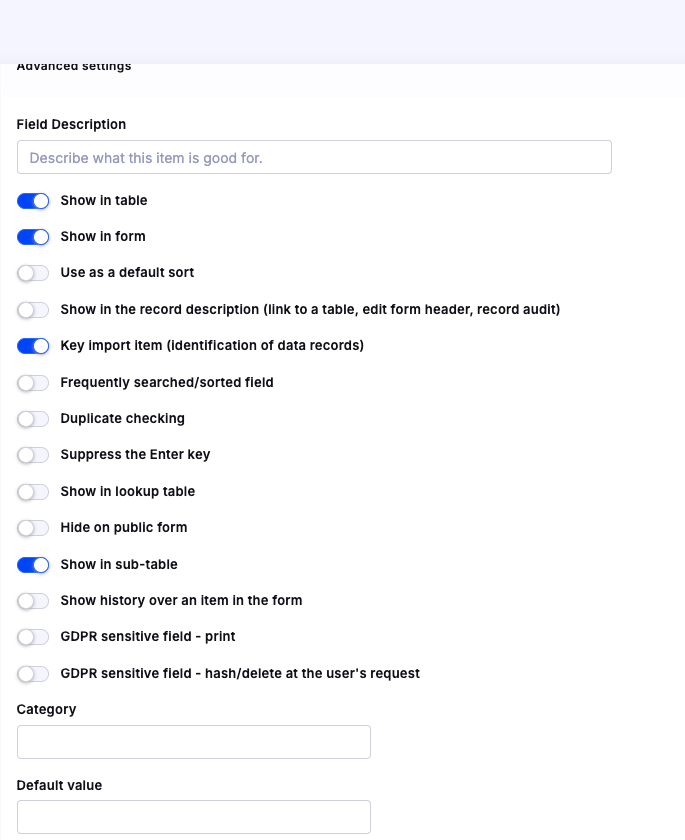Toggle Show in the record description switch
685x840 pixels.
(33, 310)
